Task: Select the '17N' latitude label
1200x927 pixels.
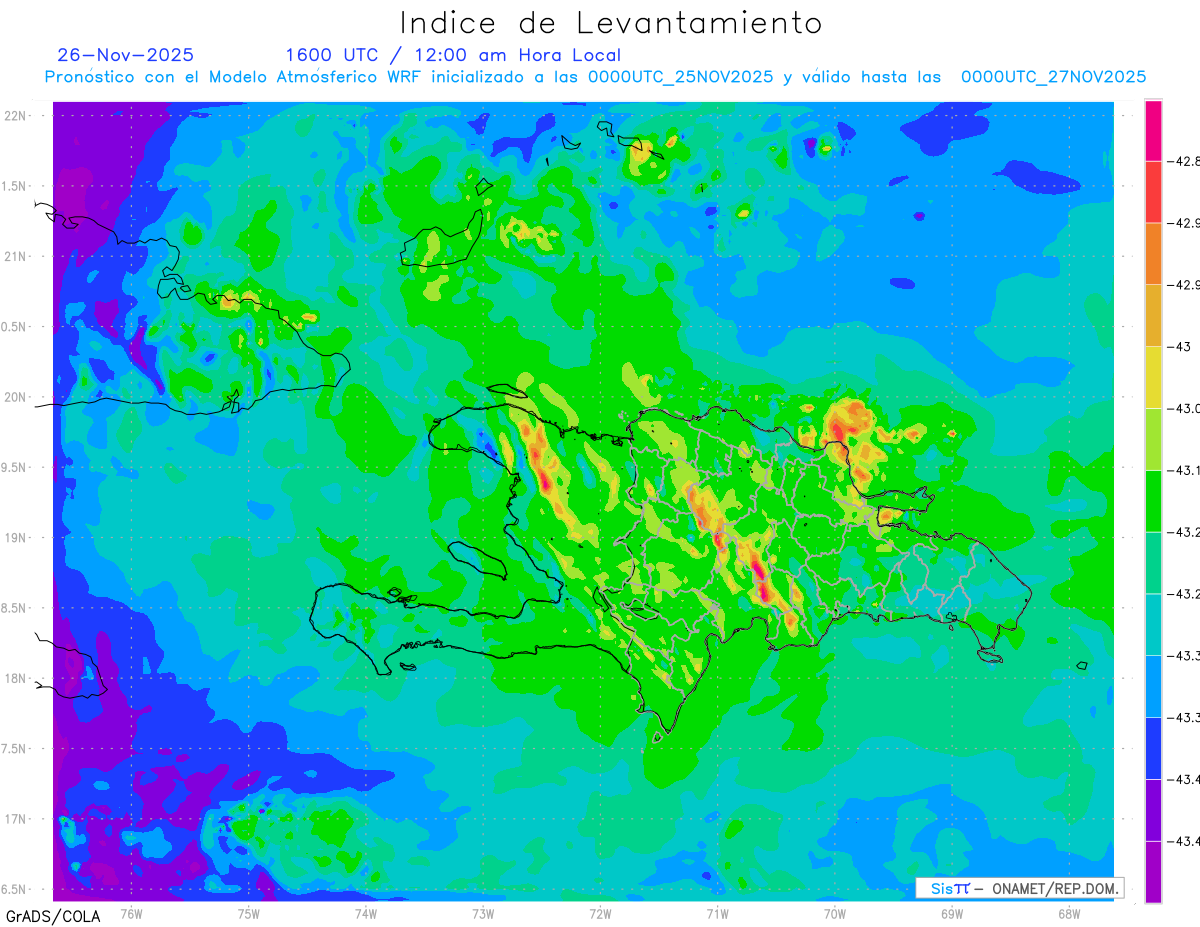Action: 16,819
